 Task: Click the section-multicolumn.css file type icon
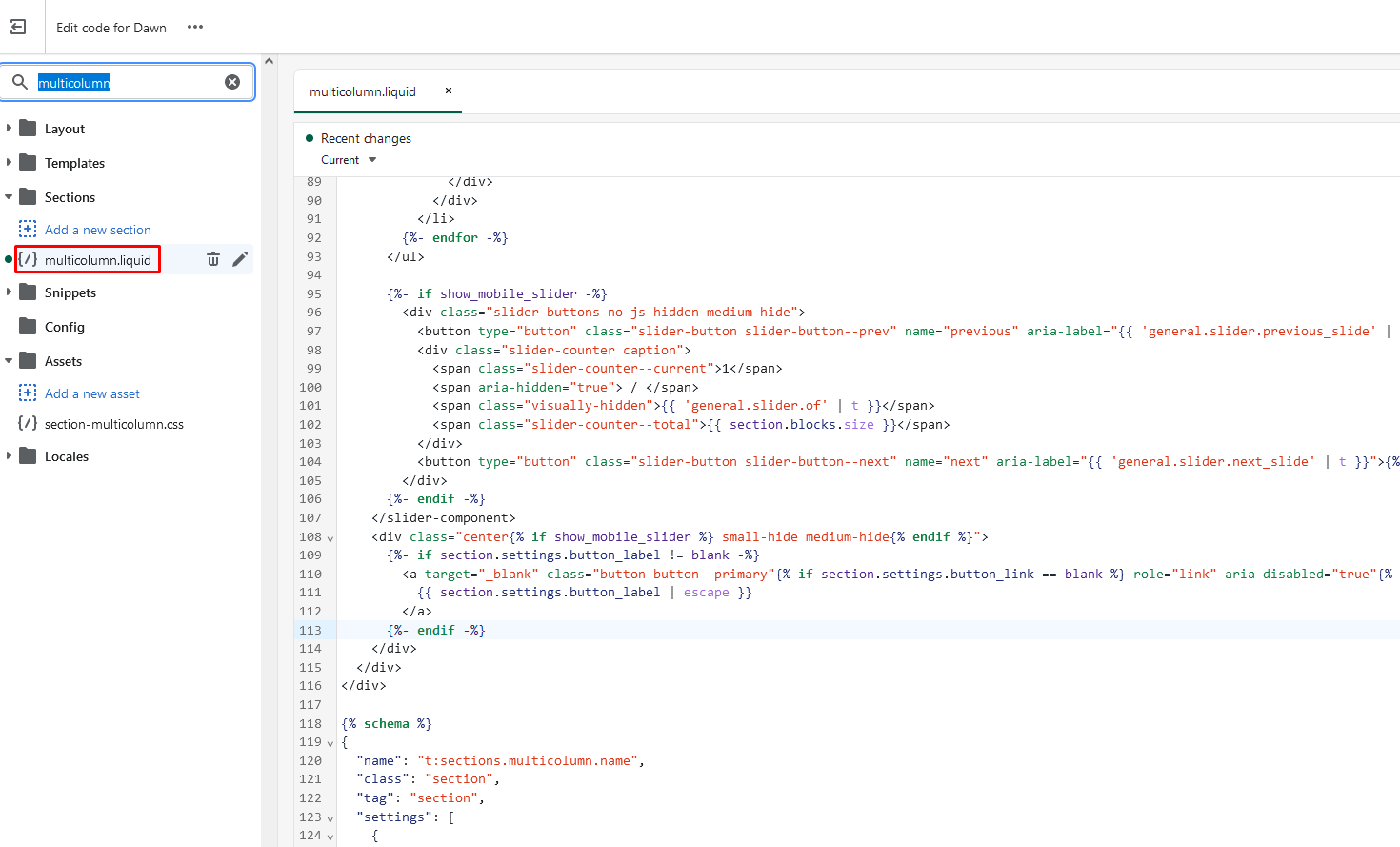click(28, 423)
